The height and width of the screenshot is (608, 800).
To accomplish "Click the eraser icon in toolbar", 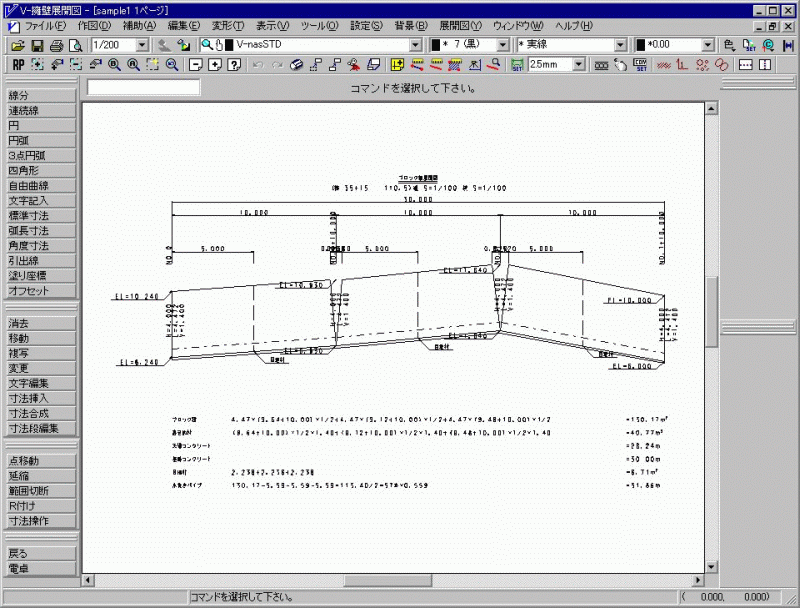I will (296, 65).
